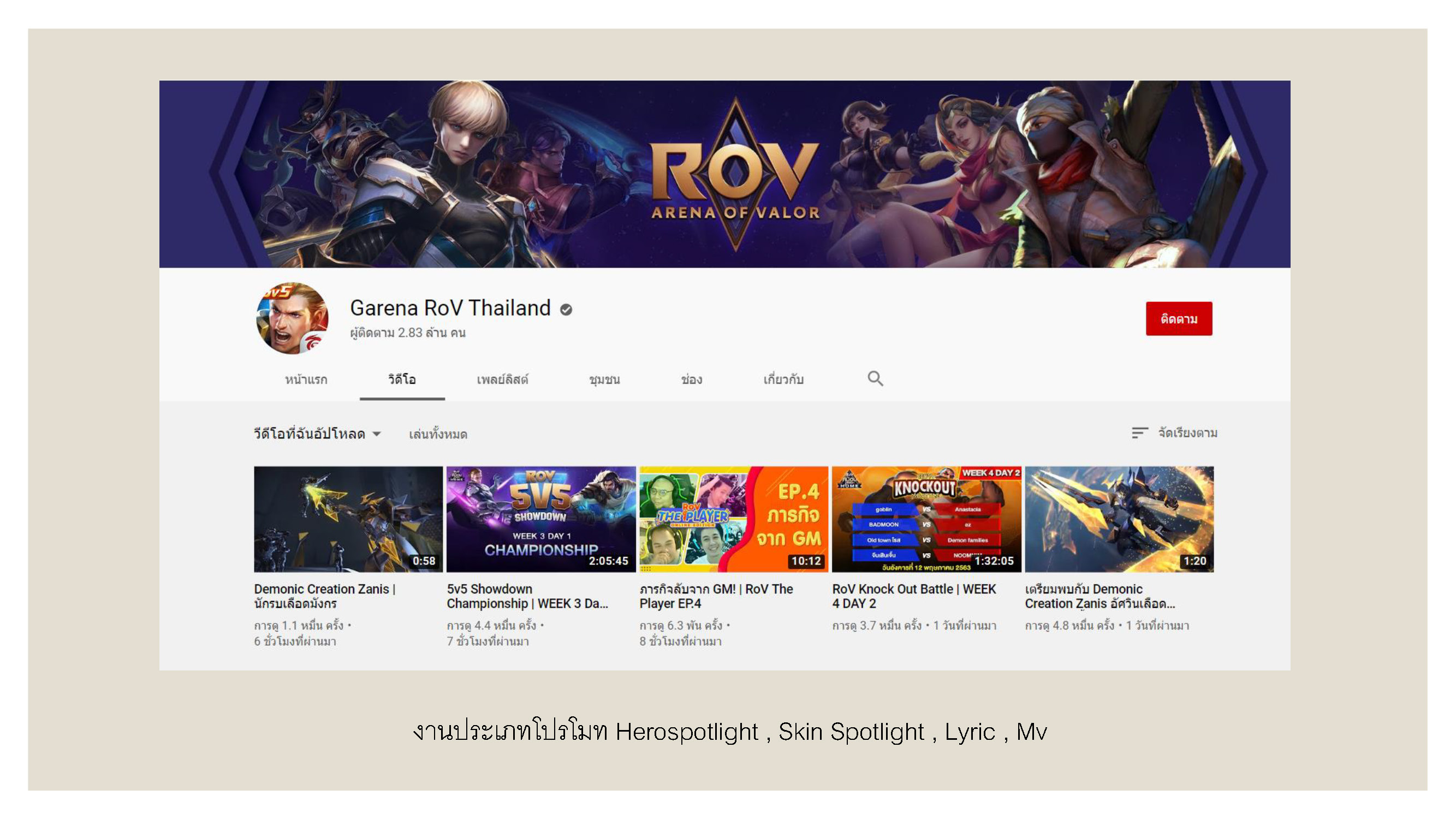Click title 'Demonic Creation Zanis | นักรบเลือดมังกร'
1456x819 pixels.
[324, 596]
